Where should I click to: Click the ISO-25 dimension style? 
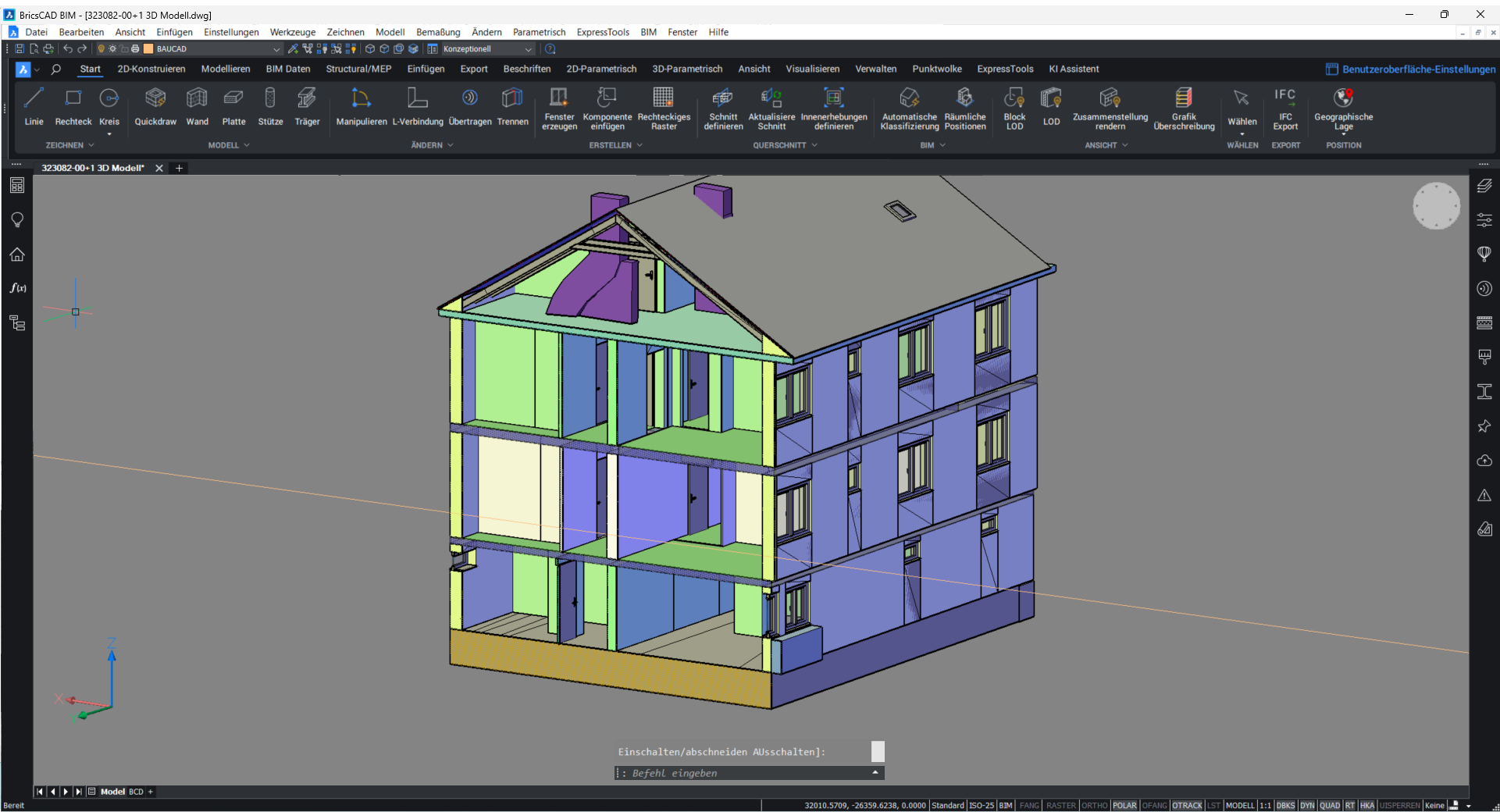click(x=982, y=805)
